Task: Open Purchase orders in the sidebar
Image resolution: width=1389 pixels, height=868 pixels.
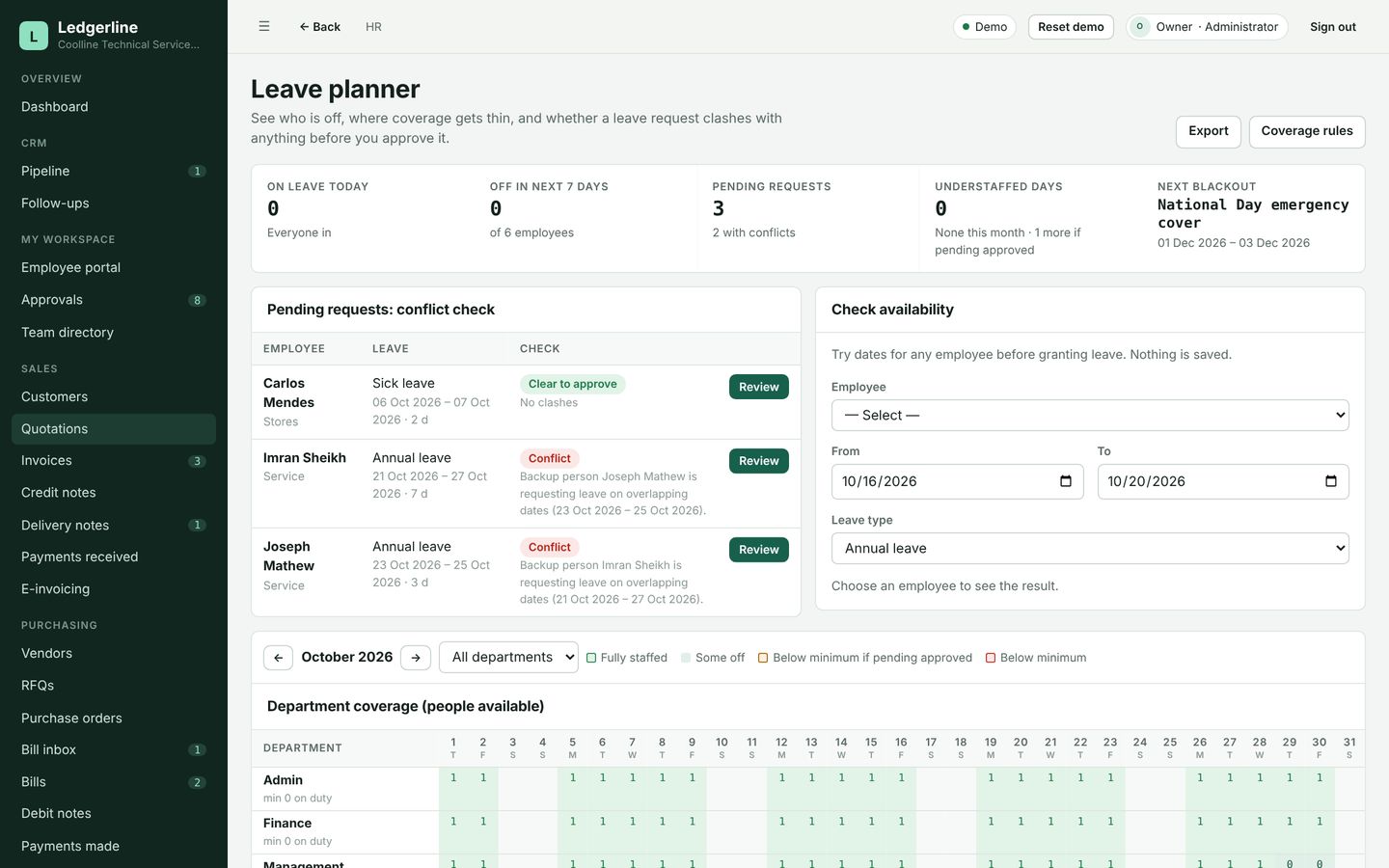Action: click(x=114, y=719)
